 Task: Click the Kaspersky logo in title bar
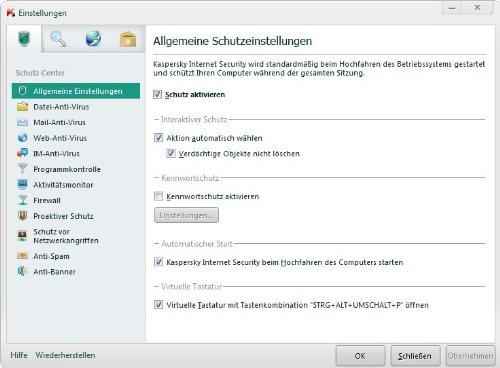coord(11,13)
